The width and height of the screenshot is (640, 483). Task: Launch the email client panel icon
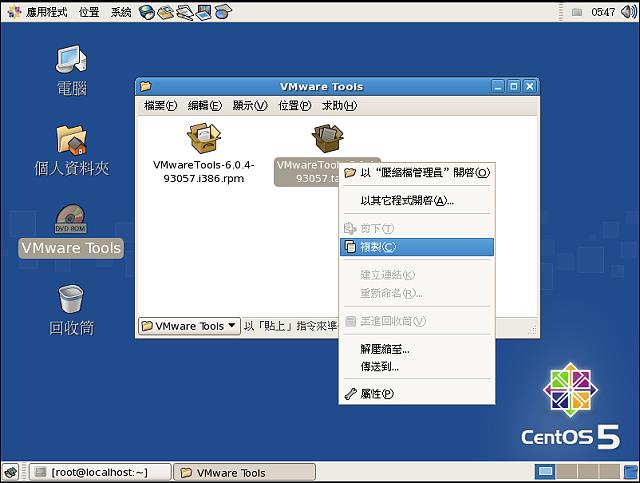pos(165,12)
